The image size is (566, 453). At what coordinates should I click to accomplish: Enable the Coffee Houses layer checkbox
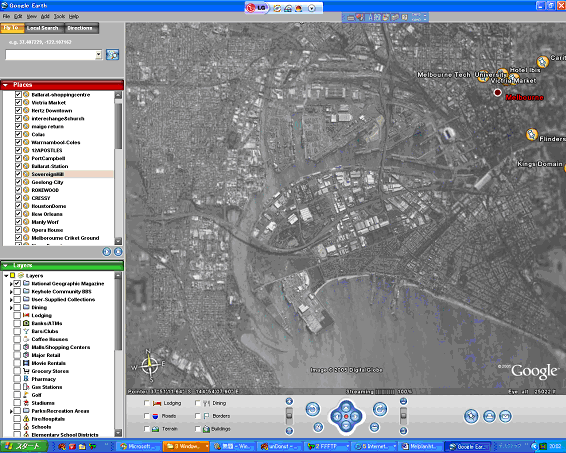(17, 339)
